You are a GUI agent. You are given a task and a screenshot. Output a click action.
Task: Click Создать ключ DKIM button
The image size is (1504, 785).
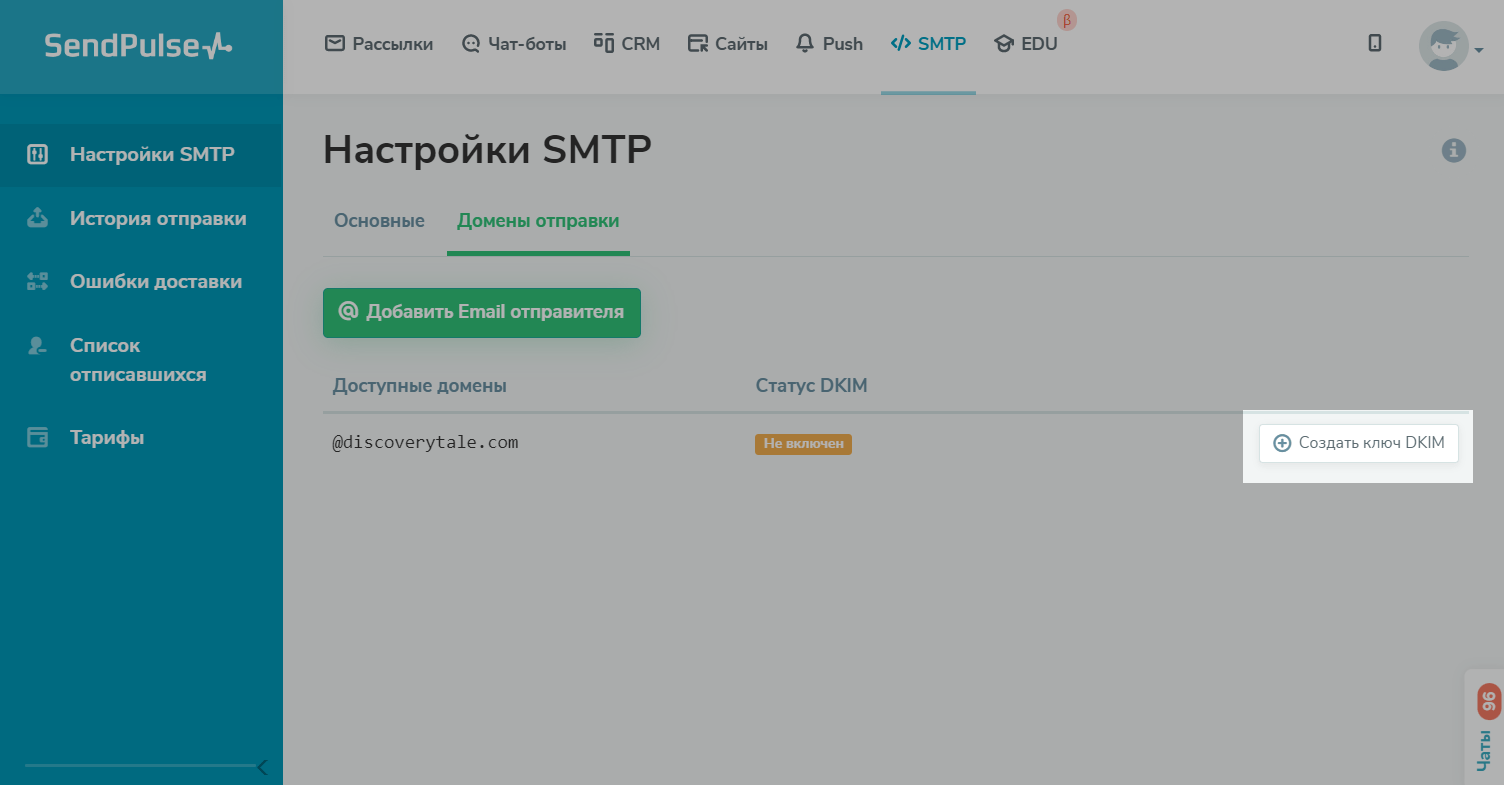pyautogui.click(x=1359, y=443)
